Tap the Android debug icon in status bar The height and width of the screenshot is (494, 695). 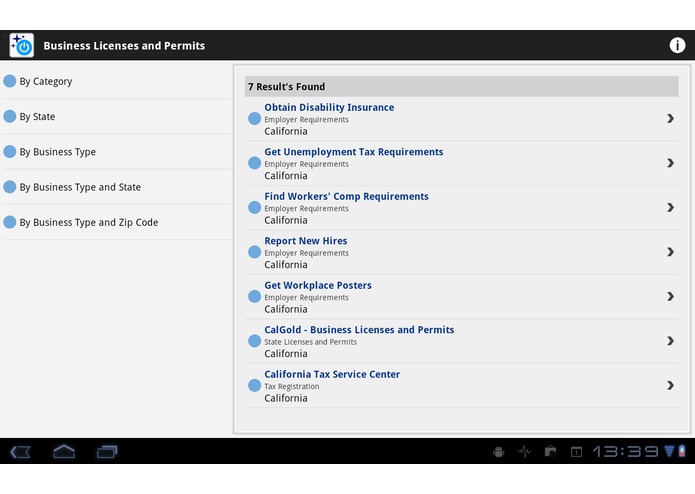coord(498,452)
